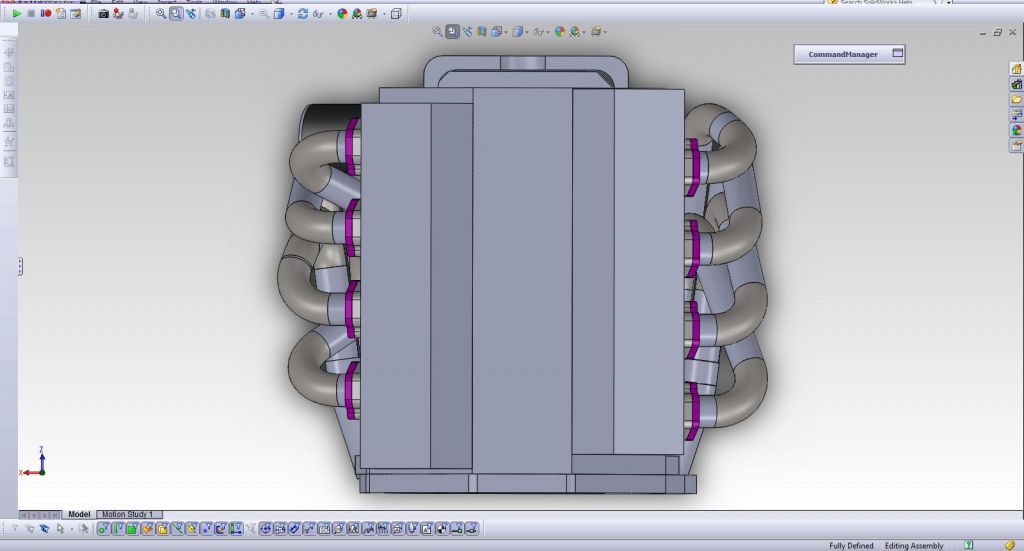Switch to the Model tab
Screen dimensions: 1024x551
(x=78, y=514)
